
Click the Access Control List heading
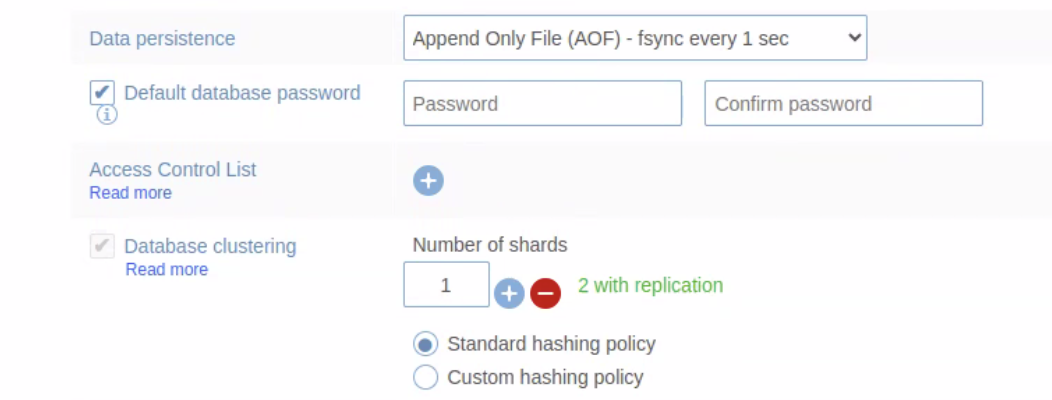click(x=172, y=169)
